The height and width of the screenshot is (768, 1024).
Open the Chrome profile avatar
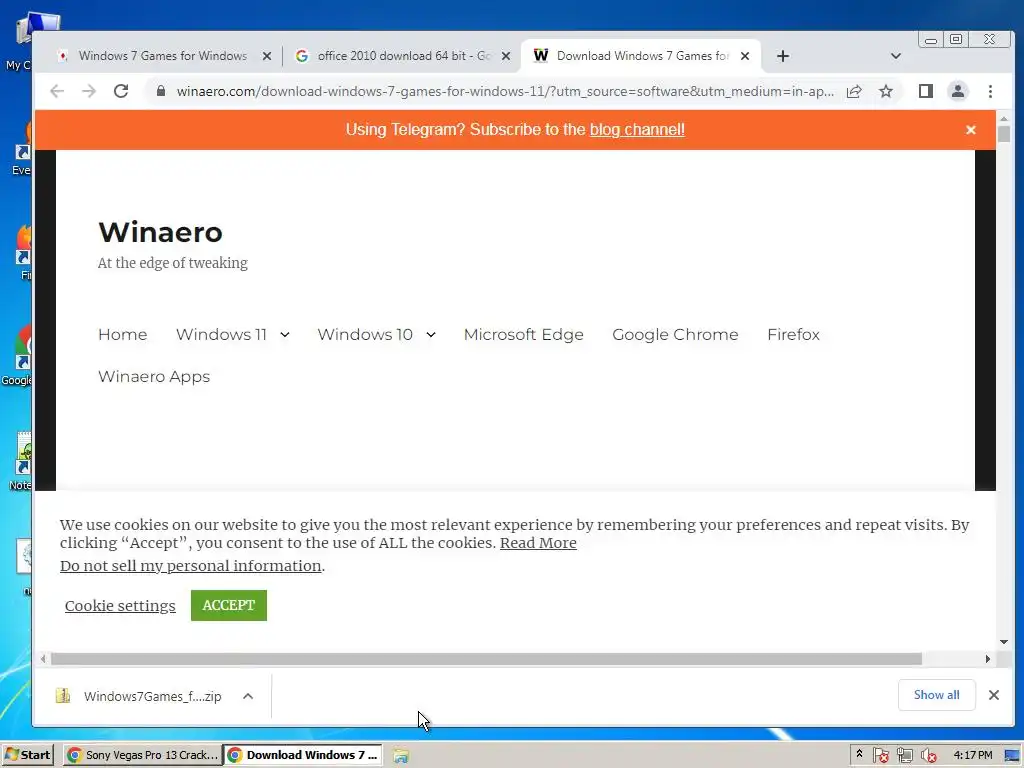coord(957,91)
